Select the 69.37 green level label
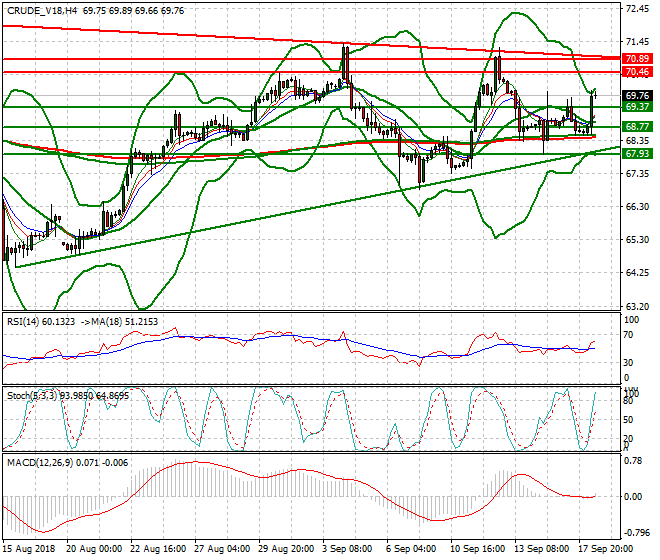Viewport: 660px width, 560px height. pyautogui.click(x=637, y=107)
